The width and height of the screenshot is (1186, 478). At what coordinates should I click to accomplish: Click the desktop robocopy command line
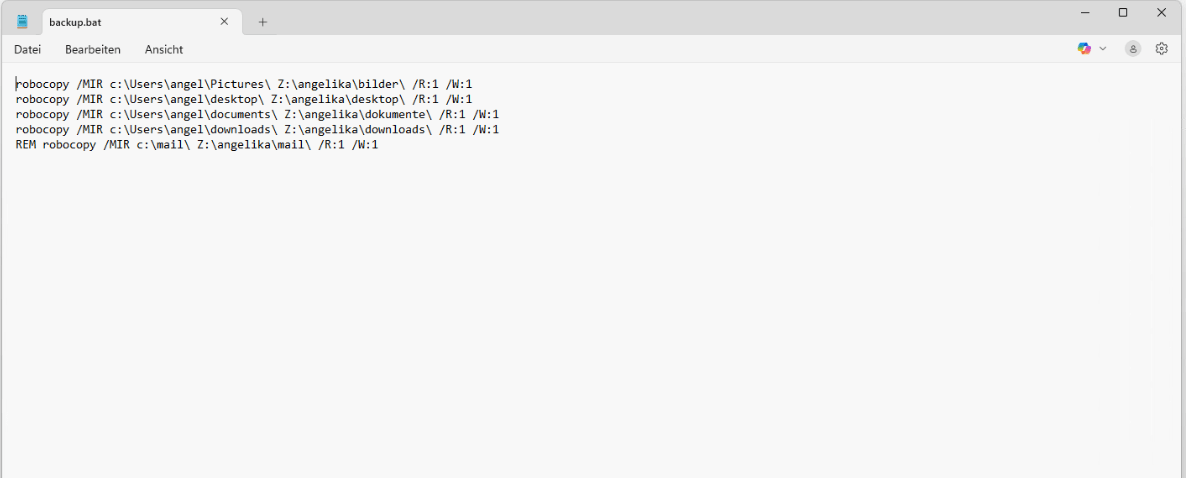244,99
